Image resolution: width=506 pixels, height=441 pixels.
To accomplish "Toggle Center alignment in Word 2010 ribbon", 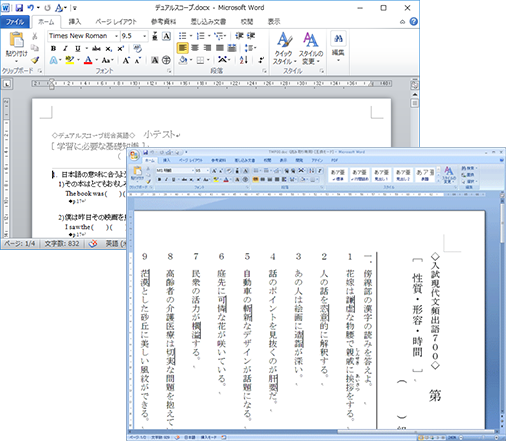I will pyautogui.click(x=195, y=48).
